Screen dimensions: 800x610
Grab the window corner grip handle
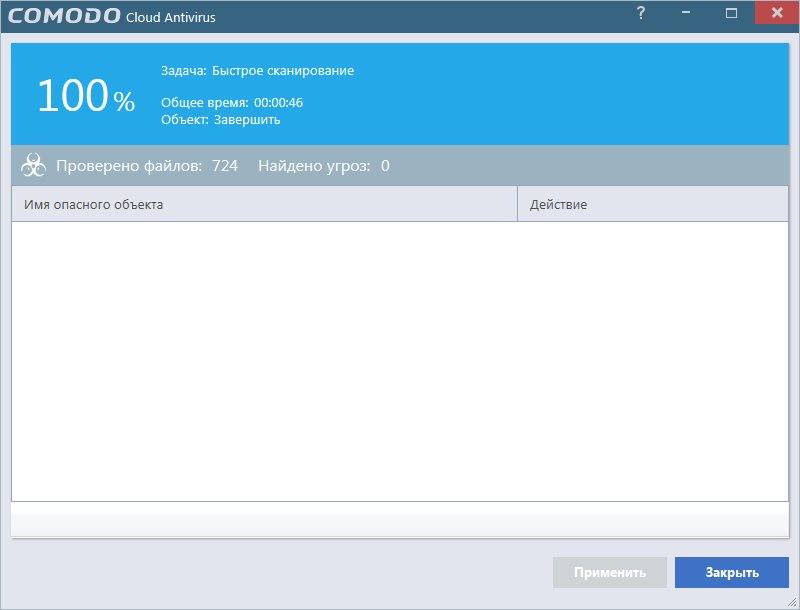[x=791, y=602]
